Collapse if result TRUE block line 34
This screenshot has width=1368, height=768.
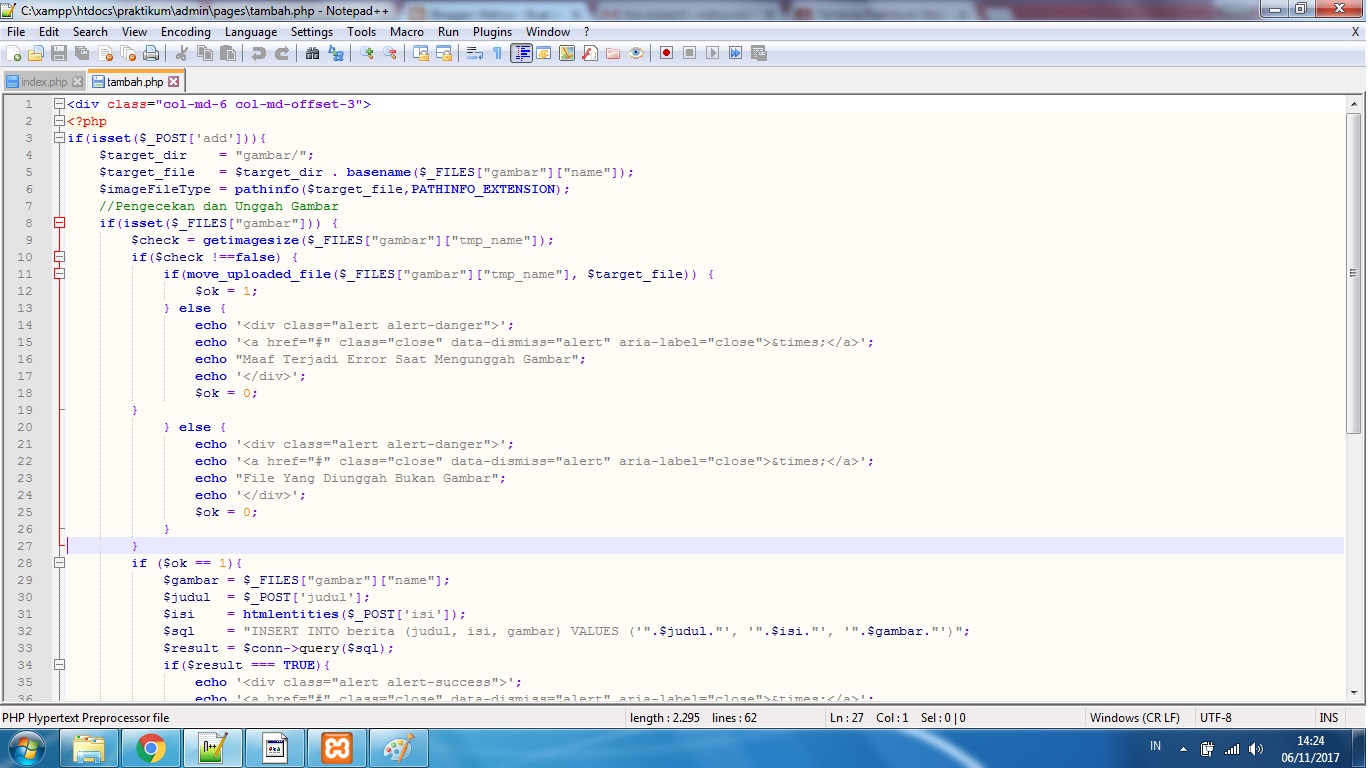pos(59,665)
